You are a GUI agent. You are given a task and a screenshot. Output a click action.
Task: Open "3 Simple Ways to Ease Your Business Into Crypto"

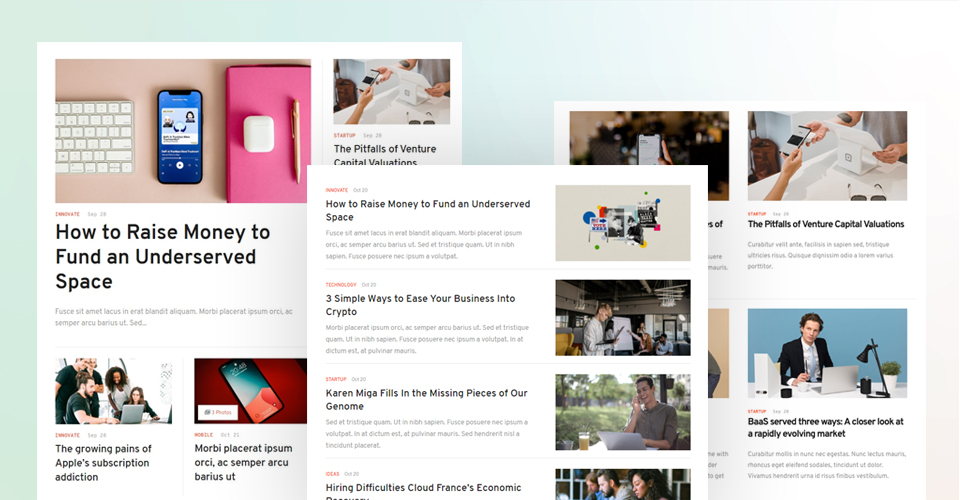[421, 305]
